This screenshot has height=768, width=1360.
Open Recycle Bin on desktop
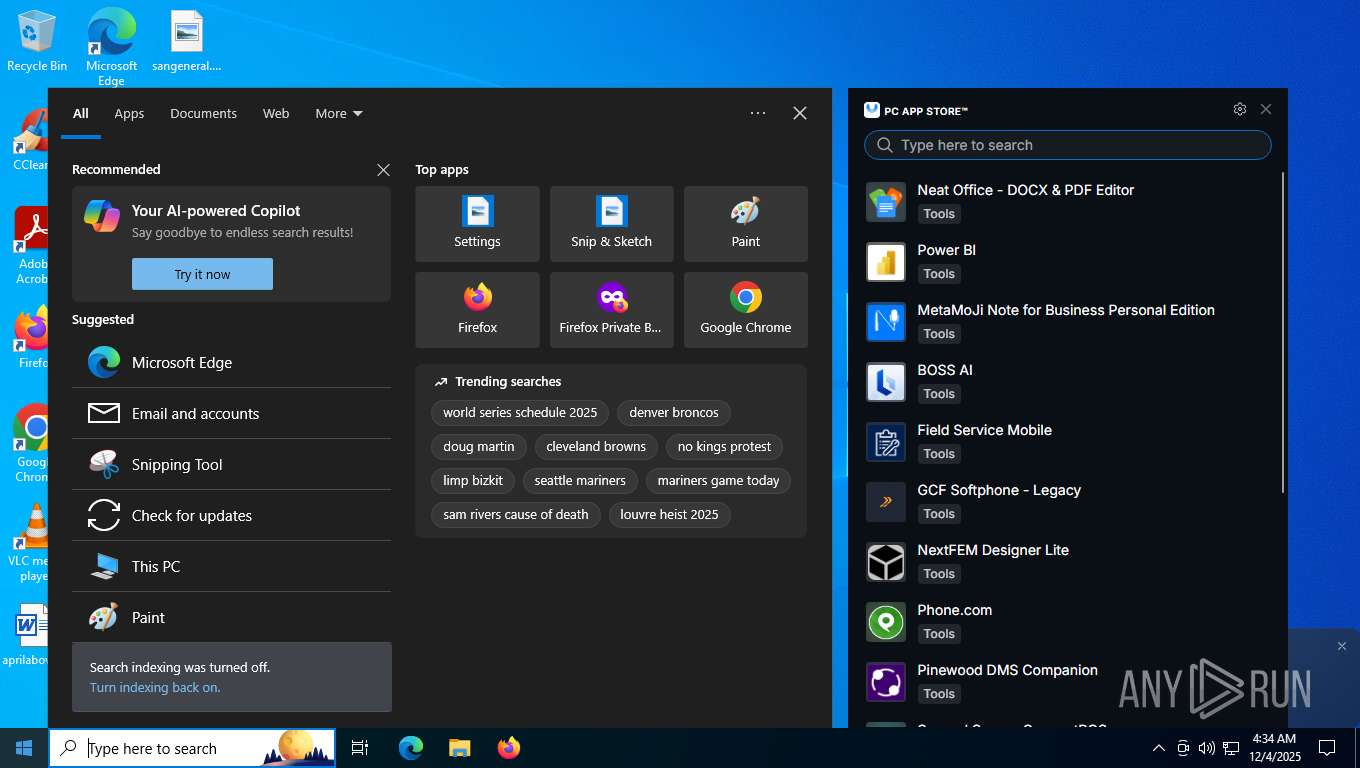tap(37, 41)
